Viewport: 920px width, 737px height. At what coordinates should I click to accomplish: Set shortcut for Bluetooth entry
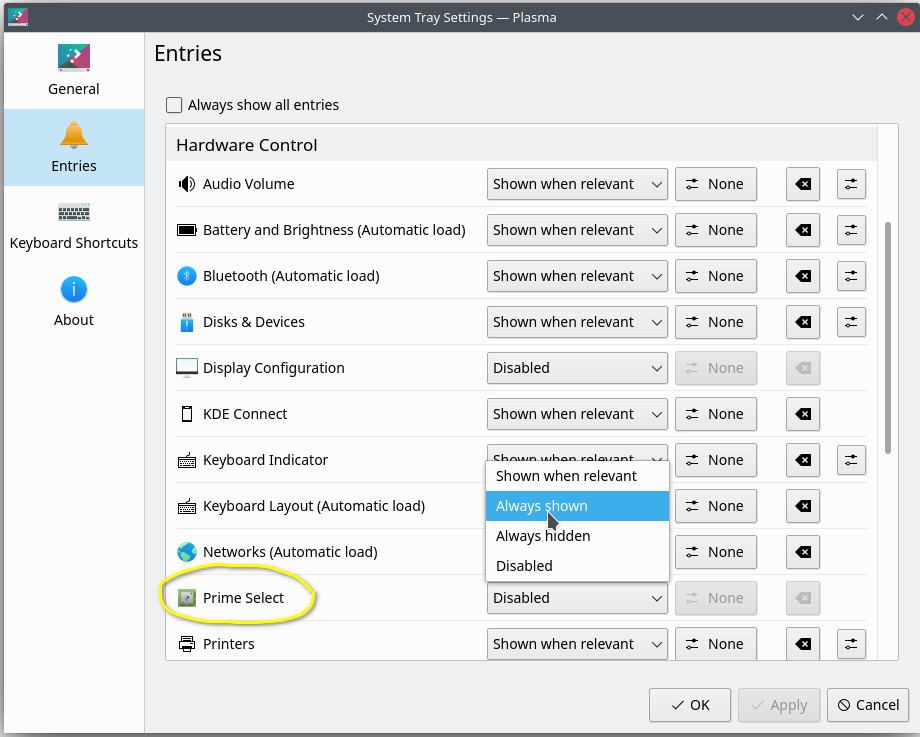(x=716, y=276)
